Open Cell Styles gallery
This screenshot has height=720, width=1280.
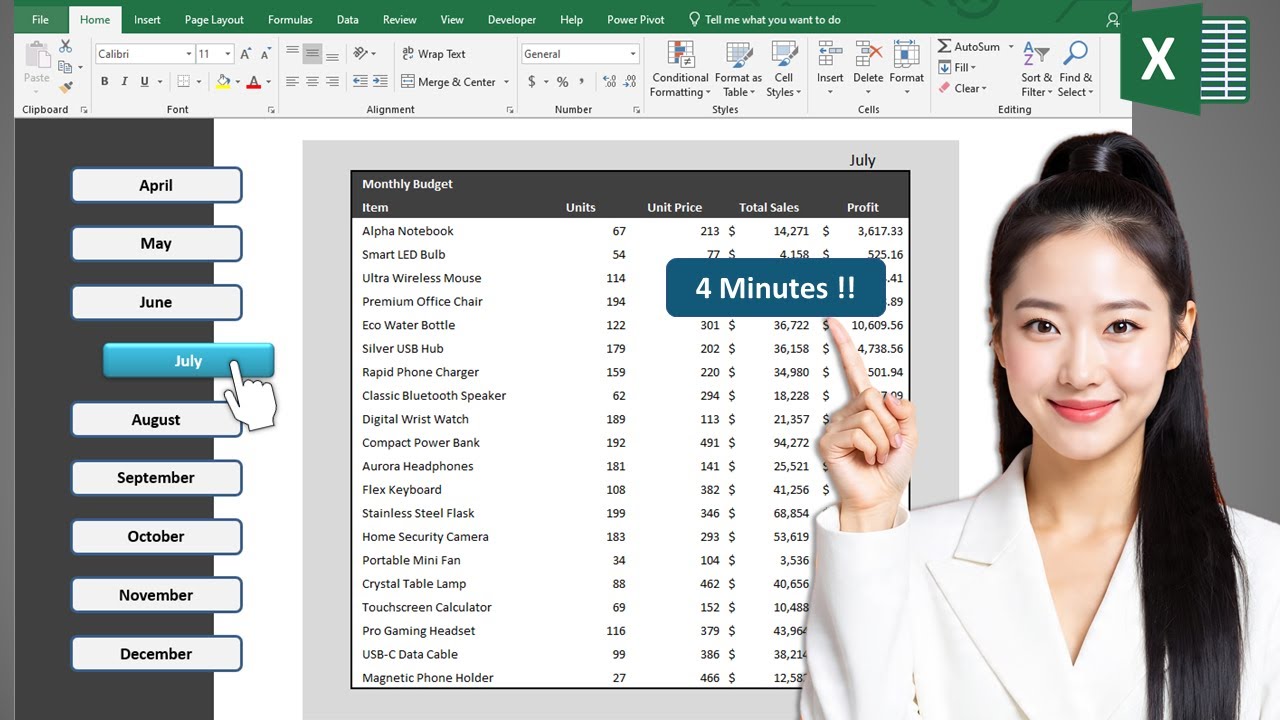[x=784, y=69]
